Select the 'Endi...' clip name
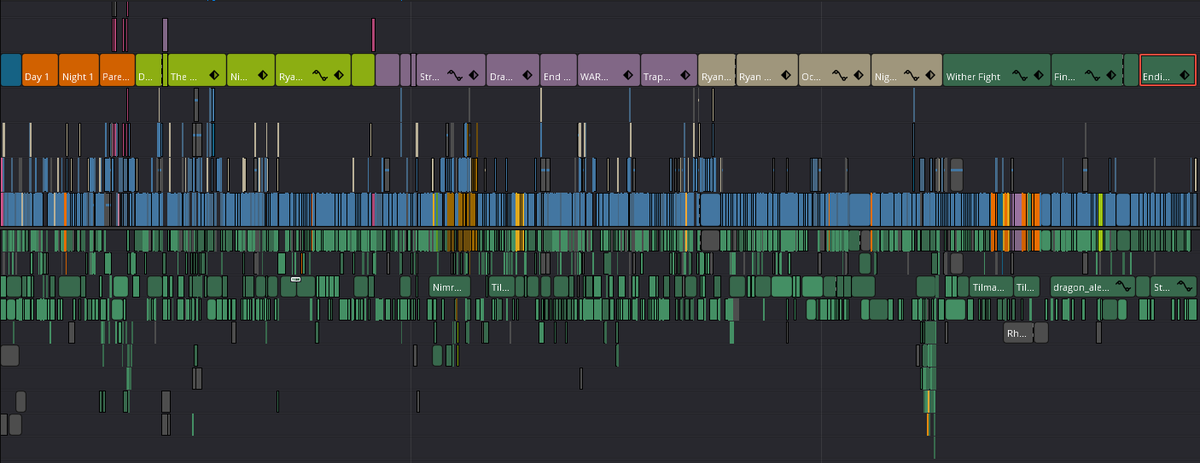The image size is (1200, 463). pos(1156,77)
